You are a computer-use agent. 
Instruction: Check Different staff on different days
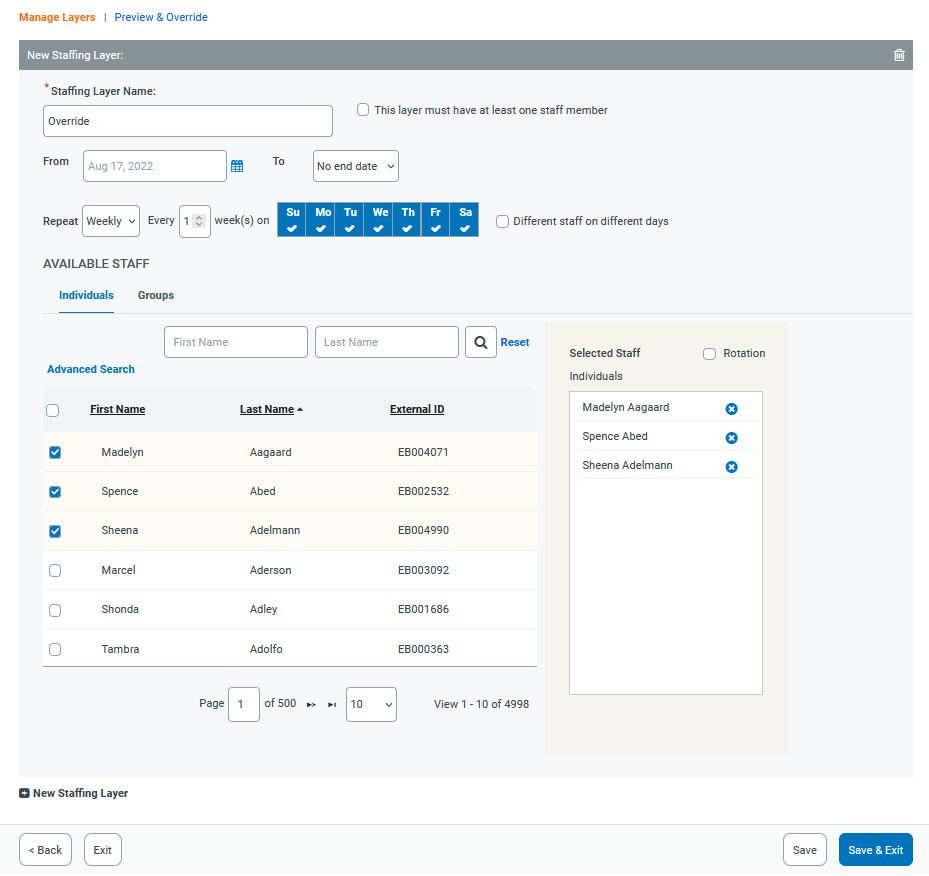pos(503,221)
